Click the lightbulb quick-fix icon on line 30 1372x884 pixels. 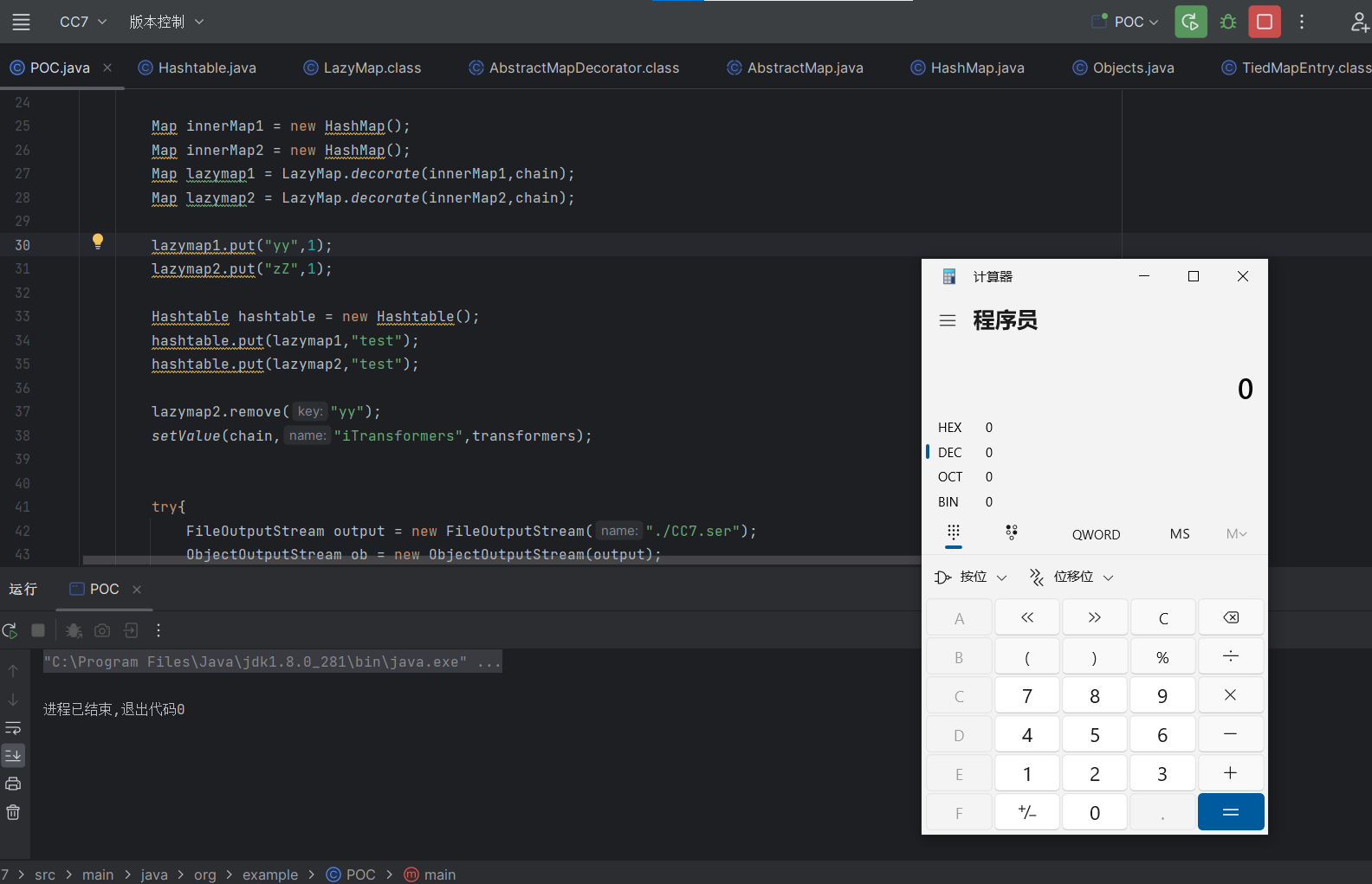pyautogui.click(x=98, y=242)
